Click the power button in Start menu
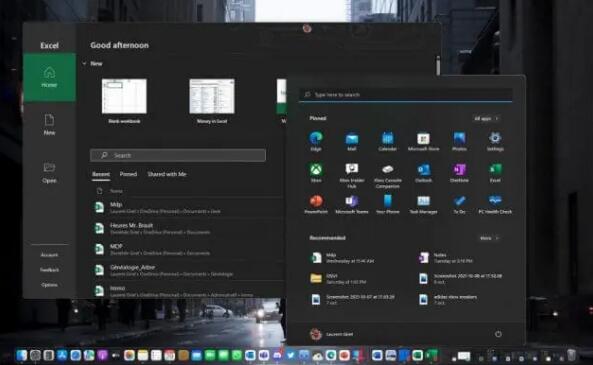 coord(498,334)
